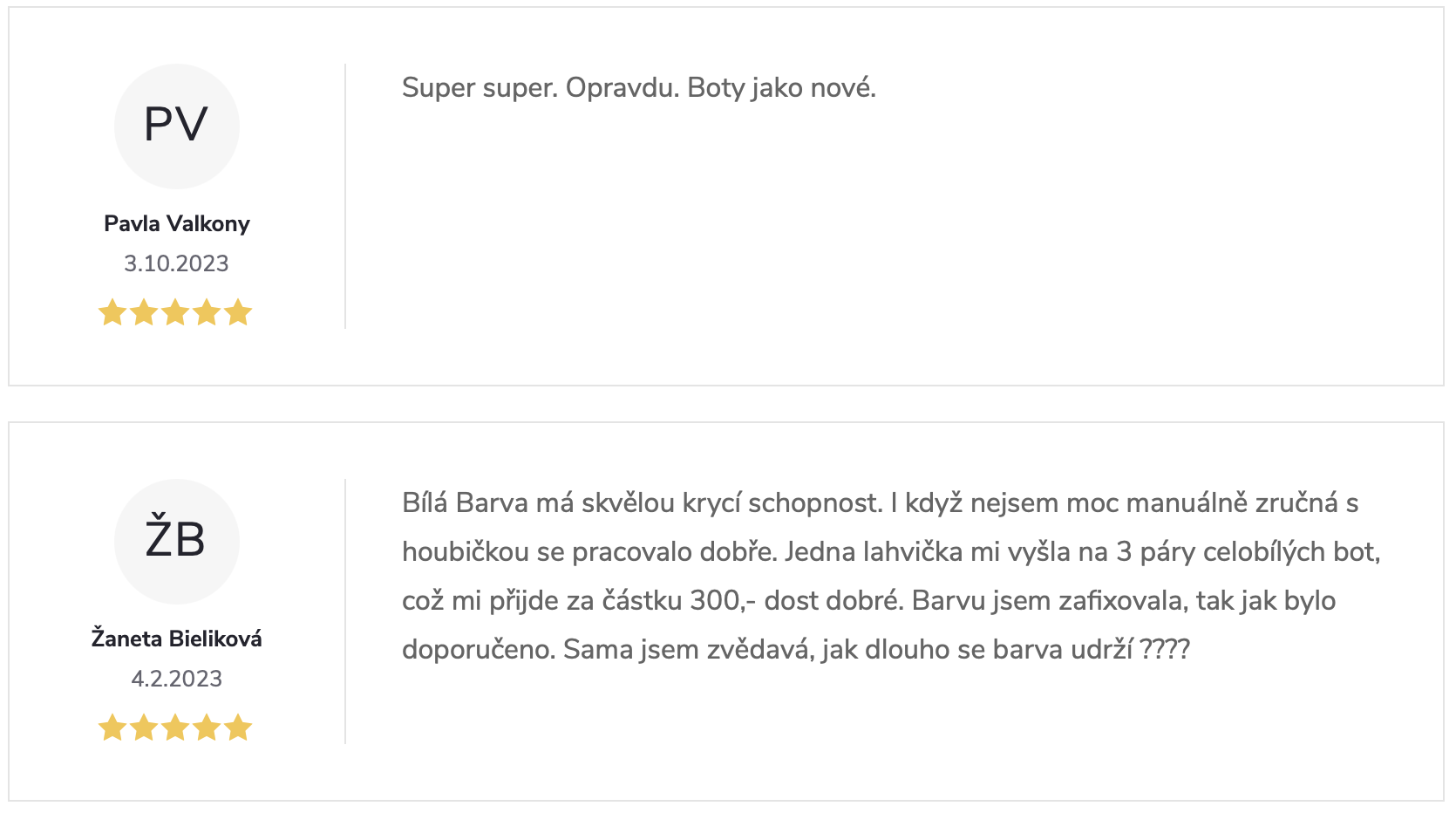Click vertical divider in Žaneta Bieliková's card

tap(345, 611)
